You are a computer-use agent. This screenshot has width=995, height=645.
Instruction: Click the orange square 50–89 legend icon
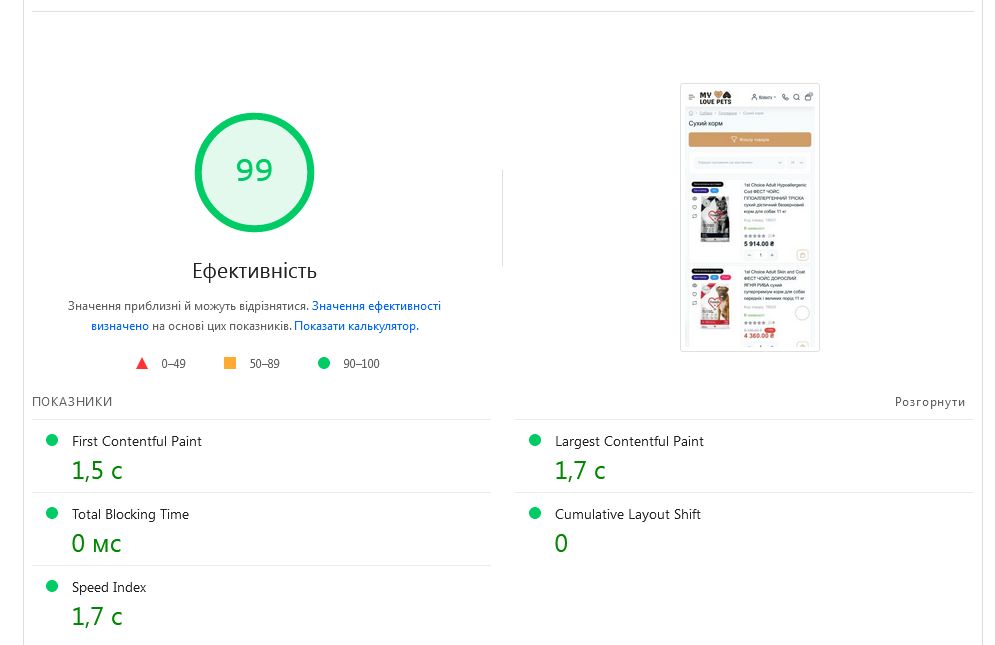(x=230, y=364)
